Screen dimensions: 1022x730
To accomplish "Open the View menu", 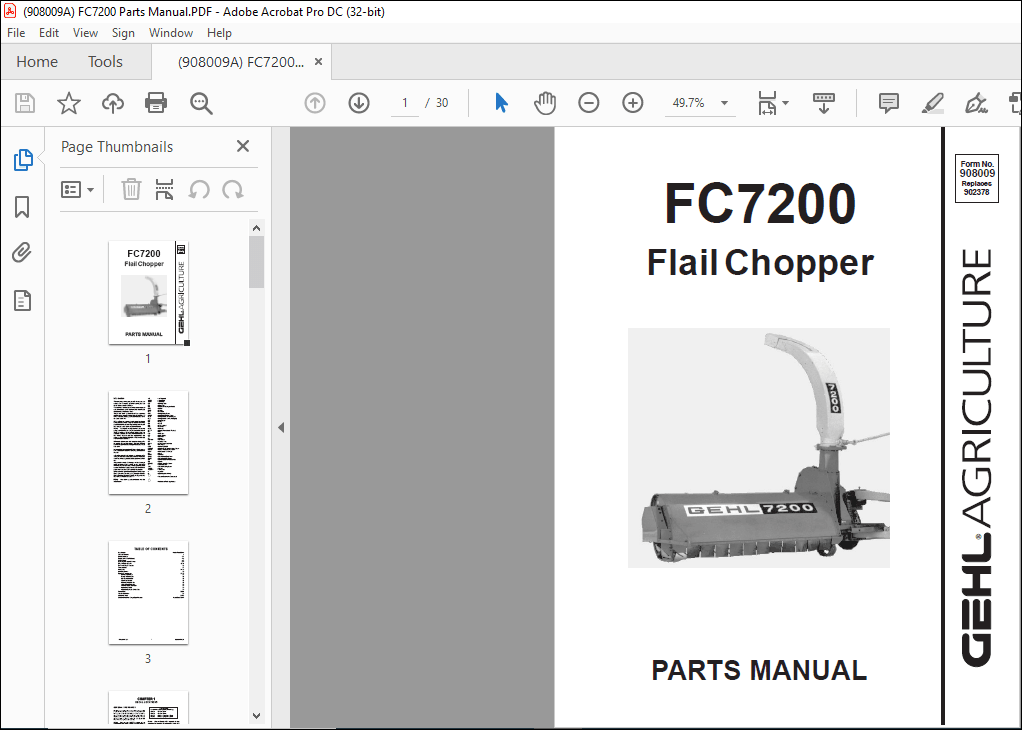I will click(x=85, y=32).
